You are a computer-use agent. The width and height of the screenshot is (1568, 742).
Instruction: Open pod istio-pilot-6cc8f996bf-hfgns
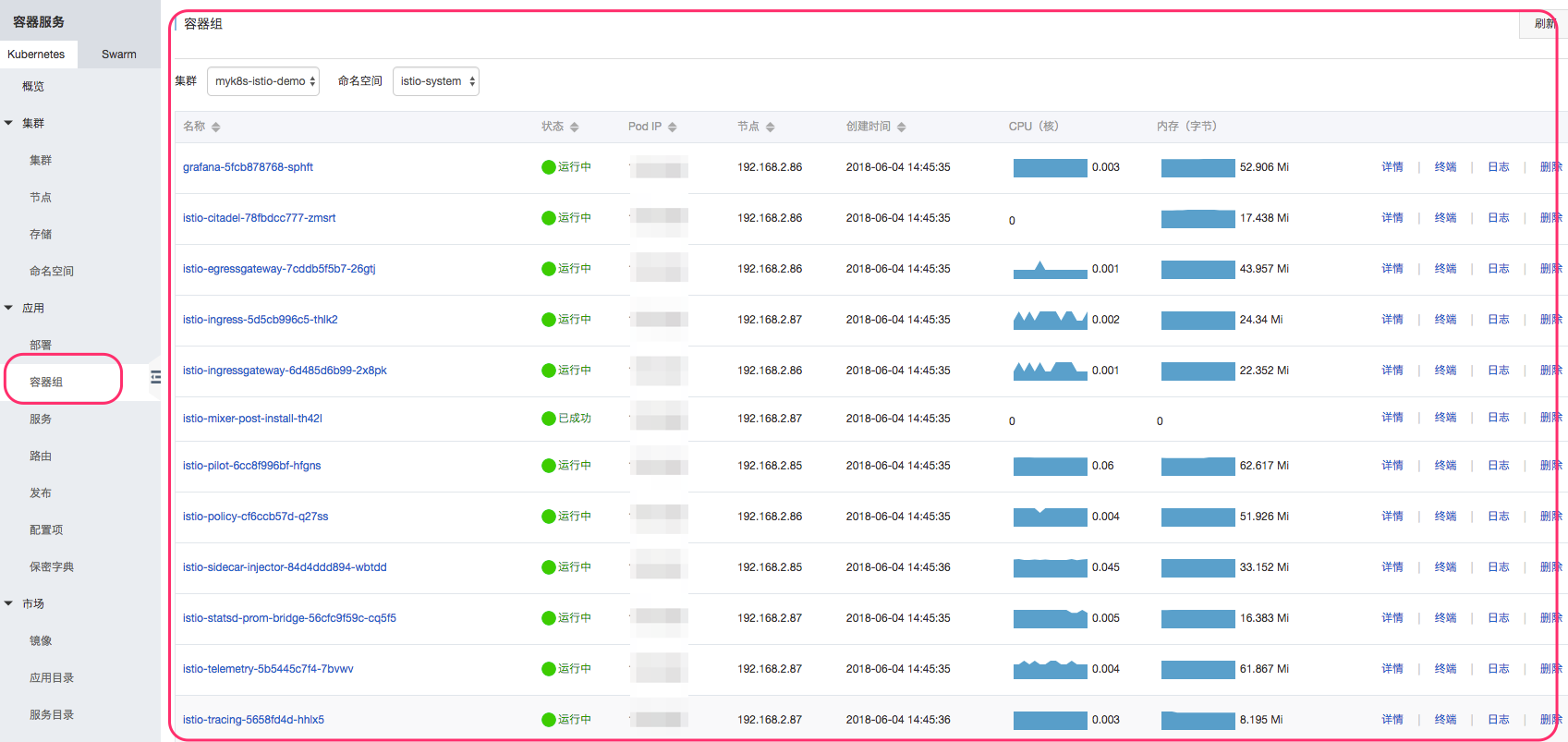[x=251, y=466]
